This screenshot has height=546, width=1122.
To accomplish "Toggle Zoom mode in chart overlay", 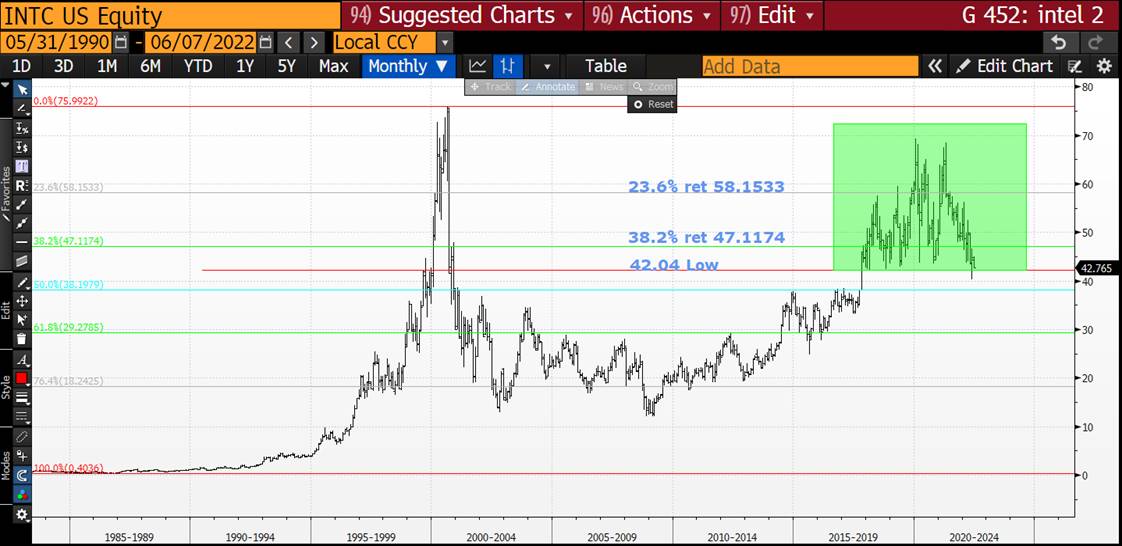I will [x=653, y=87].
